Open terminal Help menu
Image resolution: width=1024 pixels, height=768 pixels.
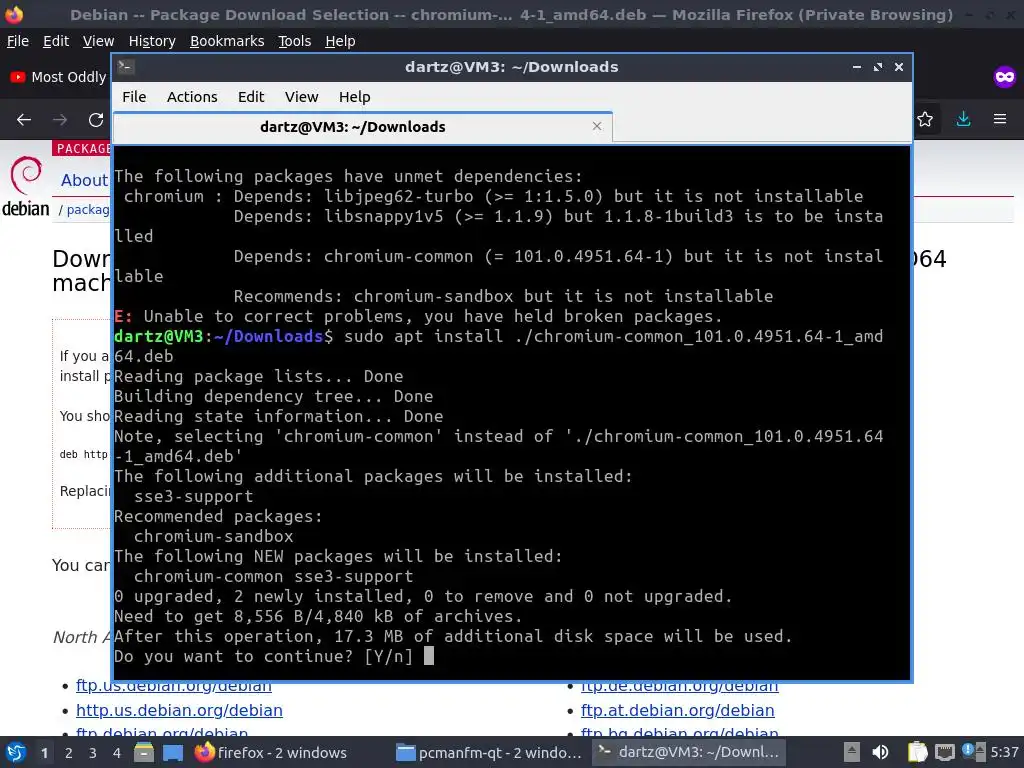pyautogui.click(x=355, y=97)
